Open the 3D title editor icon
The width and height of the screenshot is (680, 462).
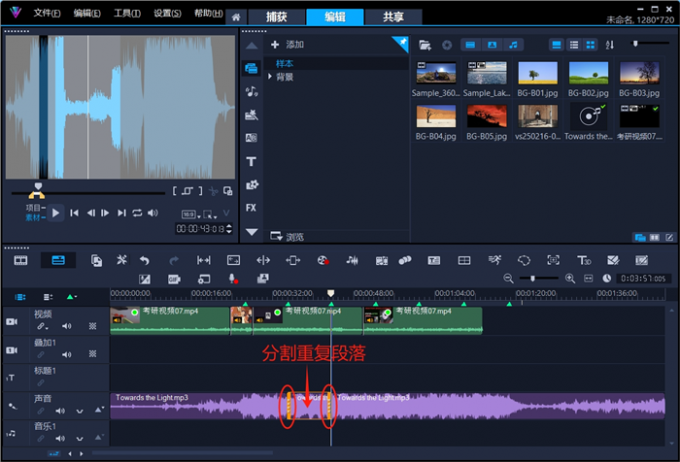pos(583,260)
